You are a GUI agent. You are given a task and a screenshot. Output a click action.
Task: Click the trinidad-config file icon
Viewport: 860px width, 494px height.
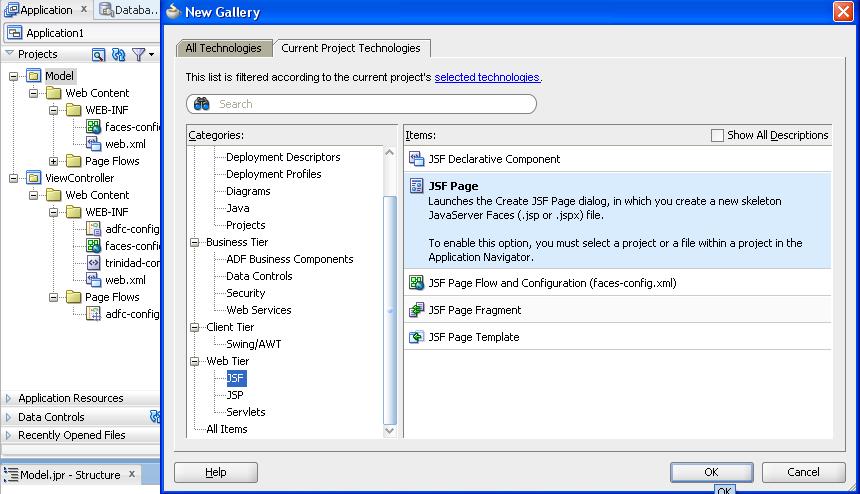pyautogui.click(x=93, y=263)
